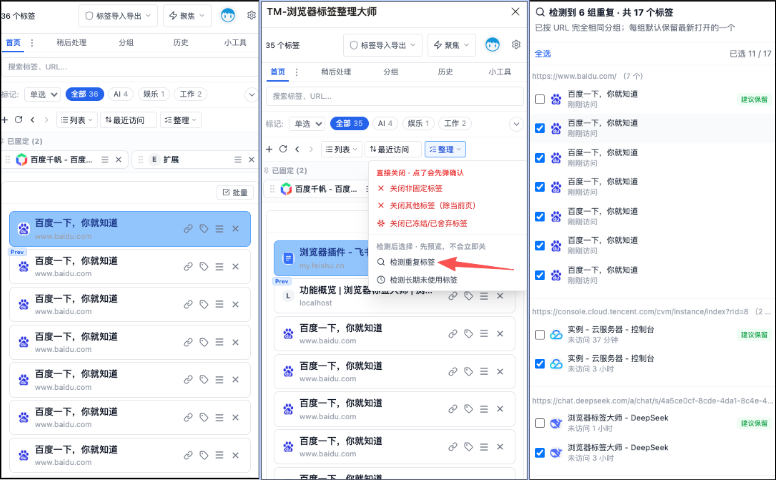
Task: Open the 整理 dropdown in the left panel
Action: pos(181,120)
